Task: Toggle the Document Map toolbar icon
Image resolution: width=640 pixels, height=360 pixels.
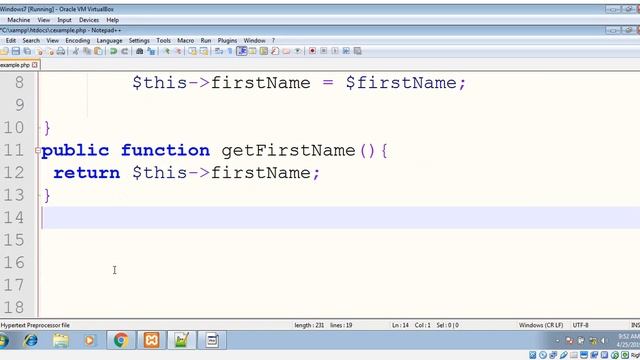Action: coord(264,51)
